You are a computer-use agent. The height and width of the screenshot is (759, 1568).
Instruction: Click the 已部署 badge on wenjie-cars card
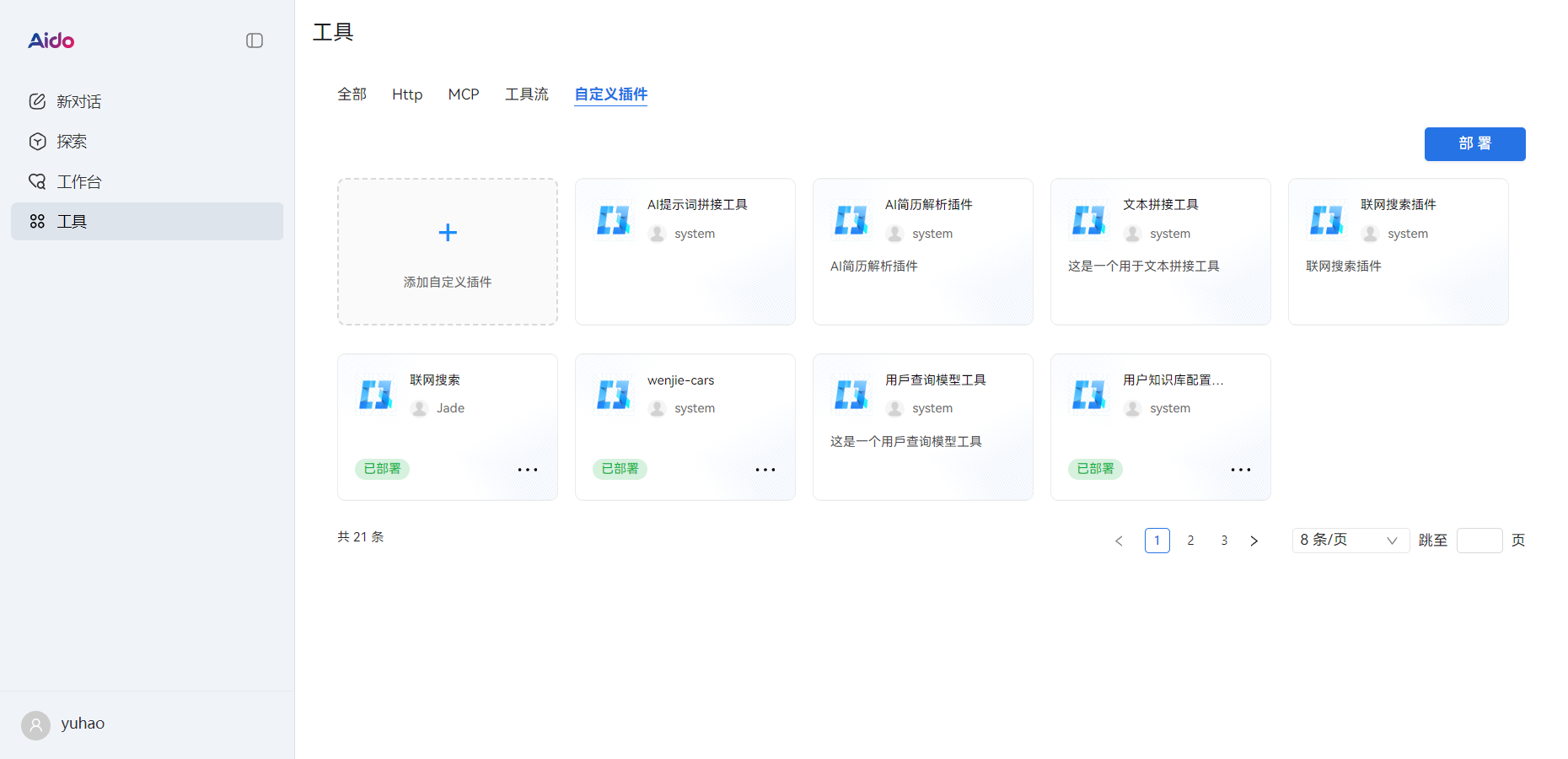[x=620, y=469]
